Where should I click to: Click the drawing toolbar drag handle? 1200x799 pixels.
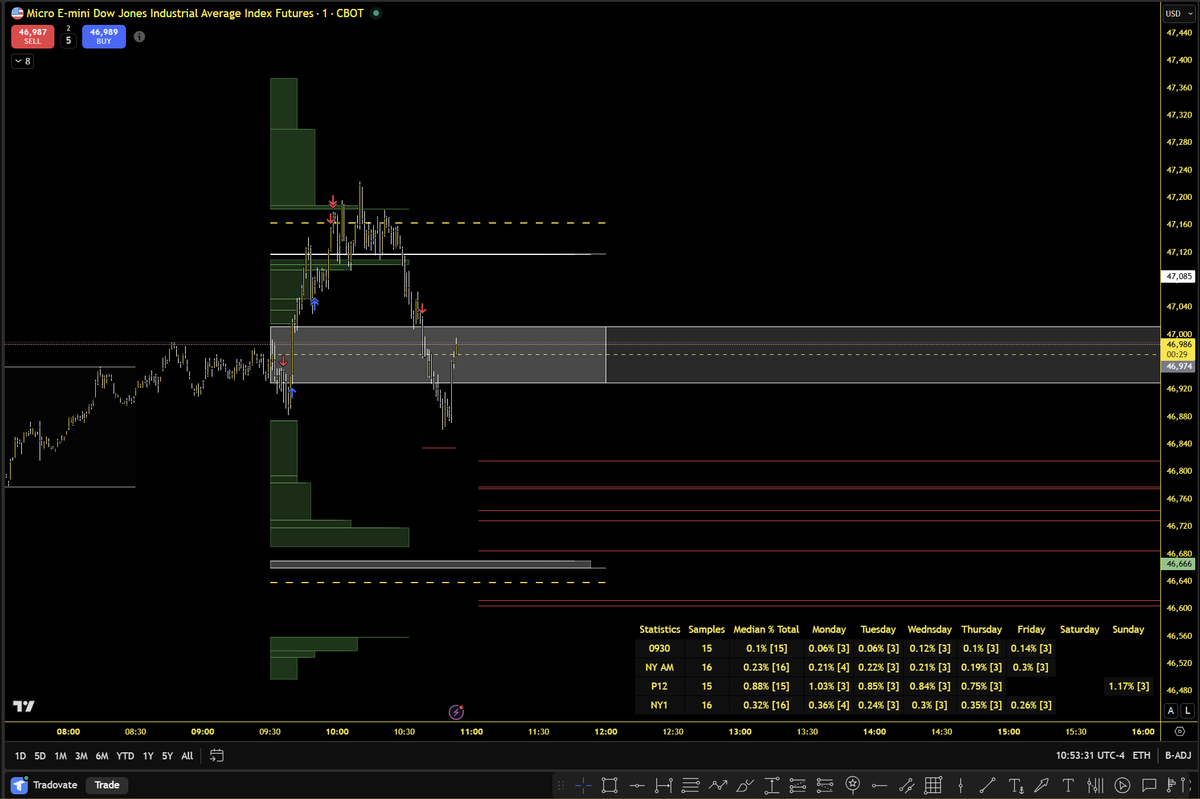(561, 785)
